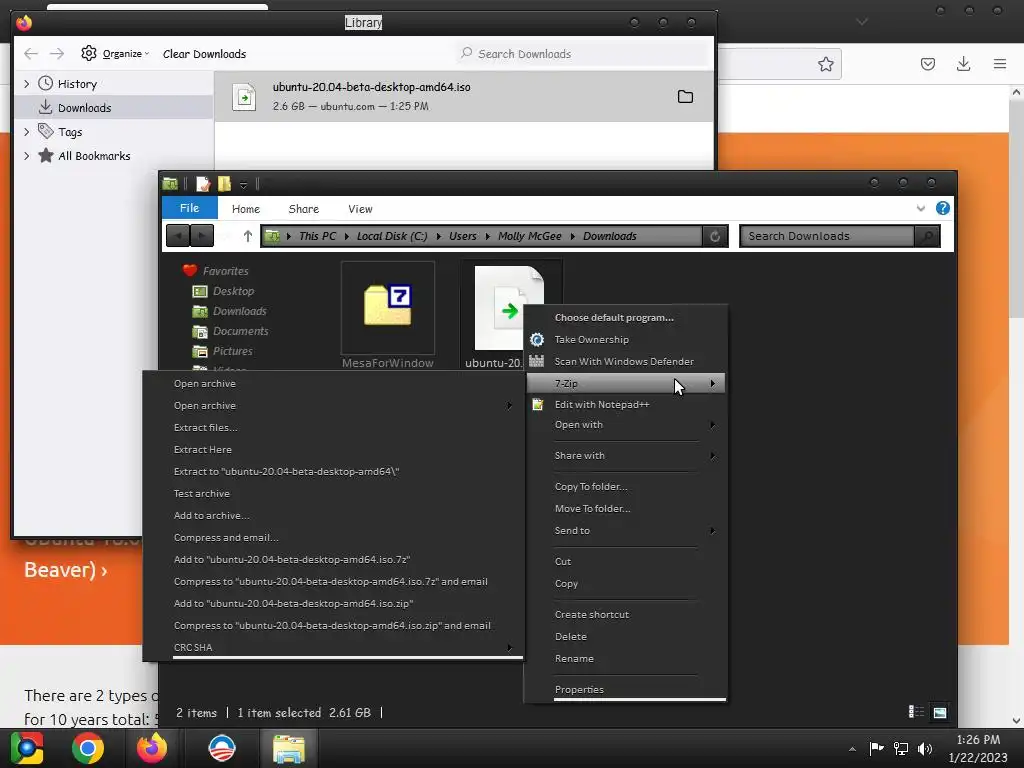The height and width of the screenshot is (768, 1024).
Task: Open containing folder for ubuntu iso download
Action: click(685, 97)
